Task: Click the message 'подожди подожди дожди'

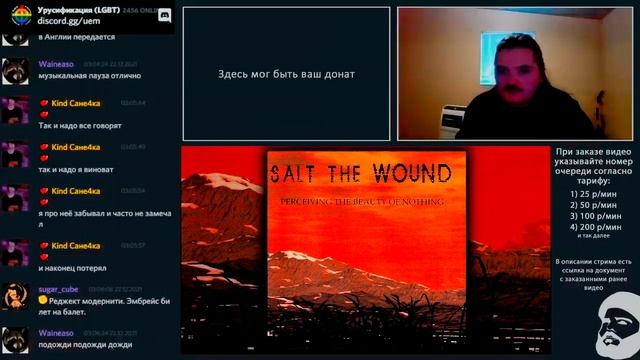Action: click(x=85, y=344)
